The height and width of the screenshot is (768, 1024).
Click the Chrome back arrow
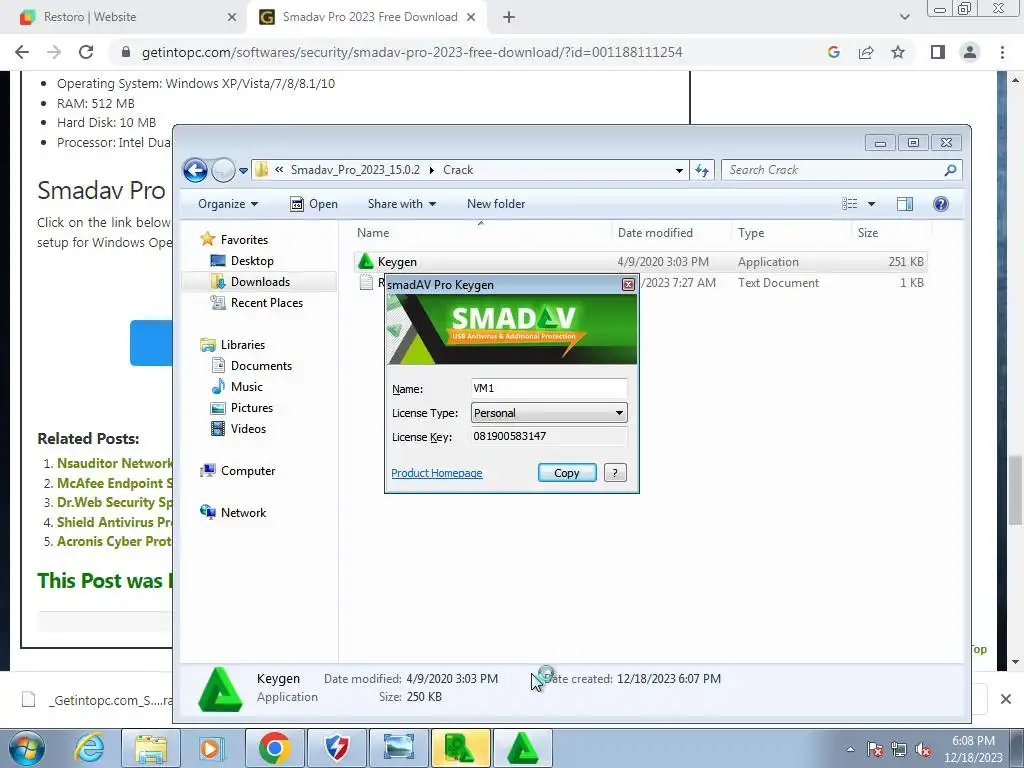point(22,52)
